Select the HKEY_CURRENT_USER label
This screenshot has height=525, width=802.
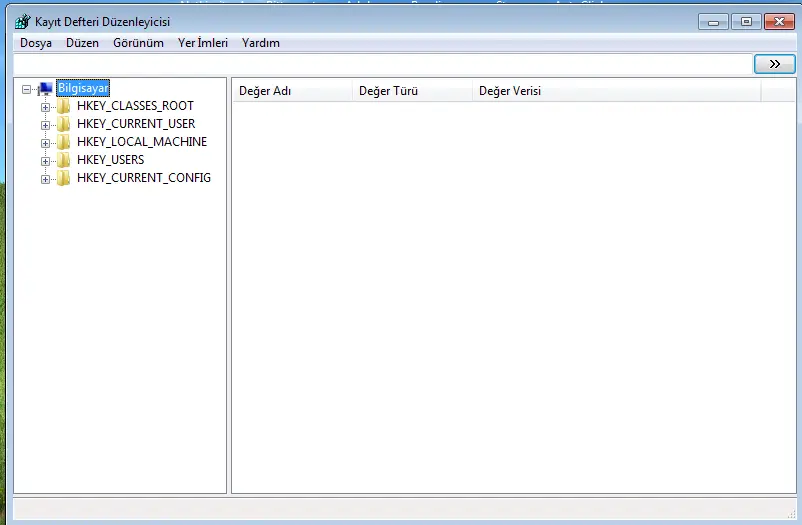pos(136,124)
